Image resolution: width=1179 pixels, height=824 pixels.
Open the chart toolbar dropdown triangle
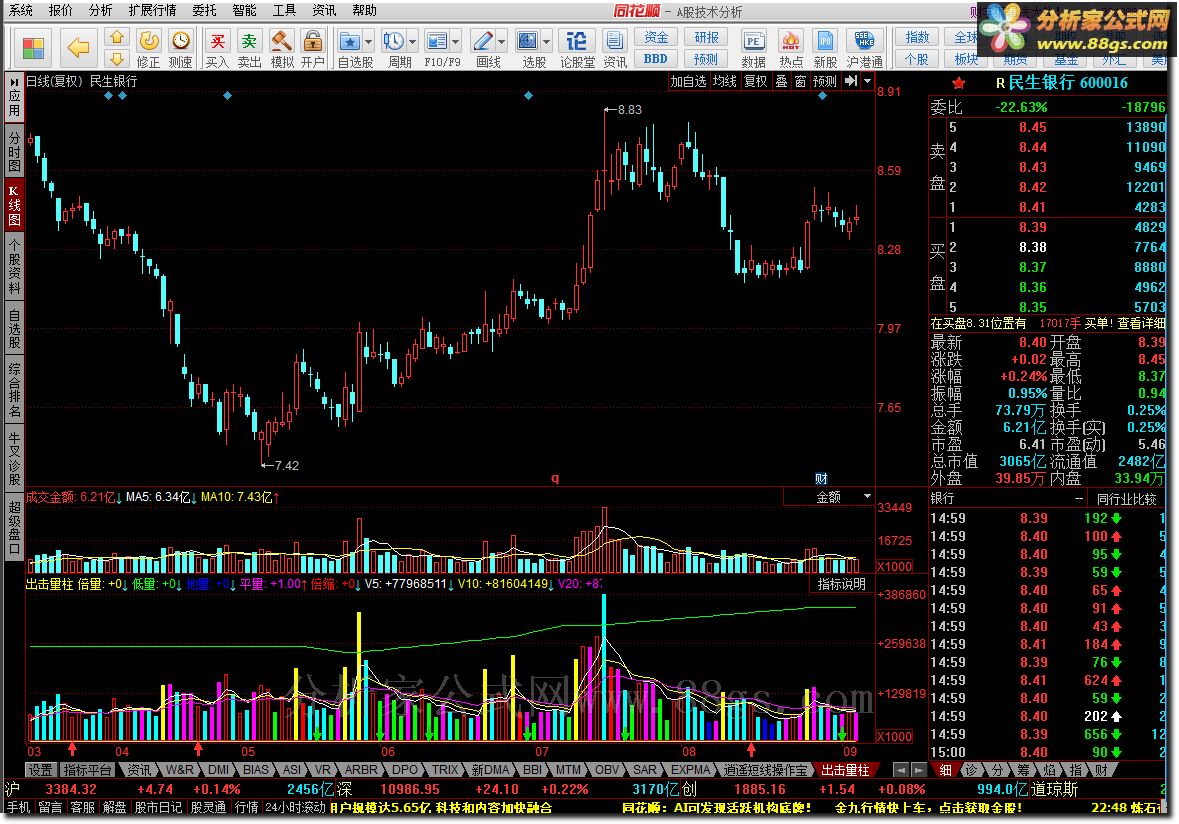867,81
